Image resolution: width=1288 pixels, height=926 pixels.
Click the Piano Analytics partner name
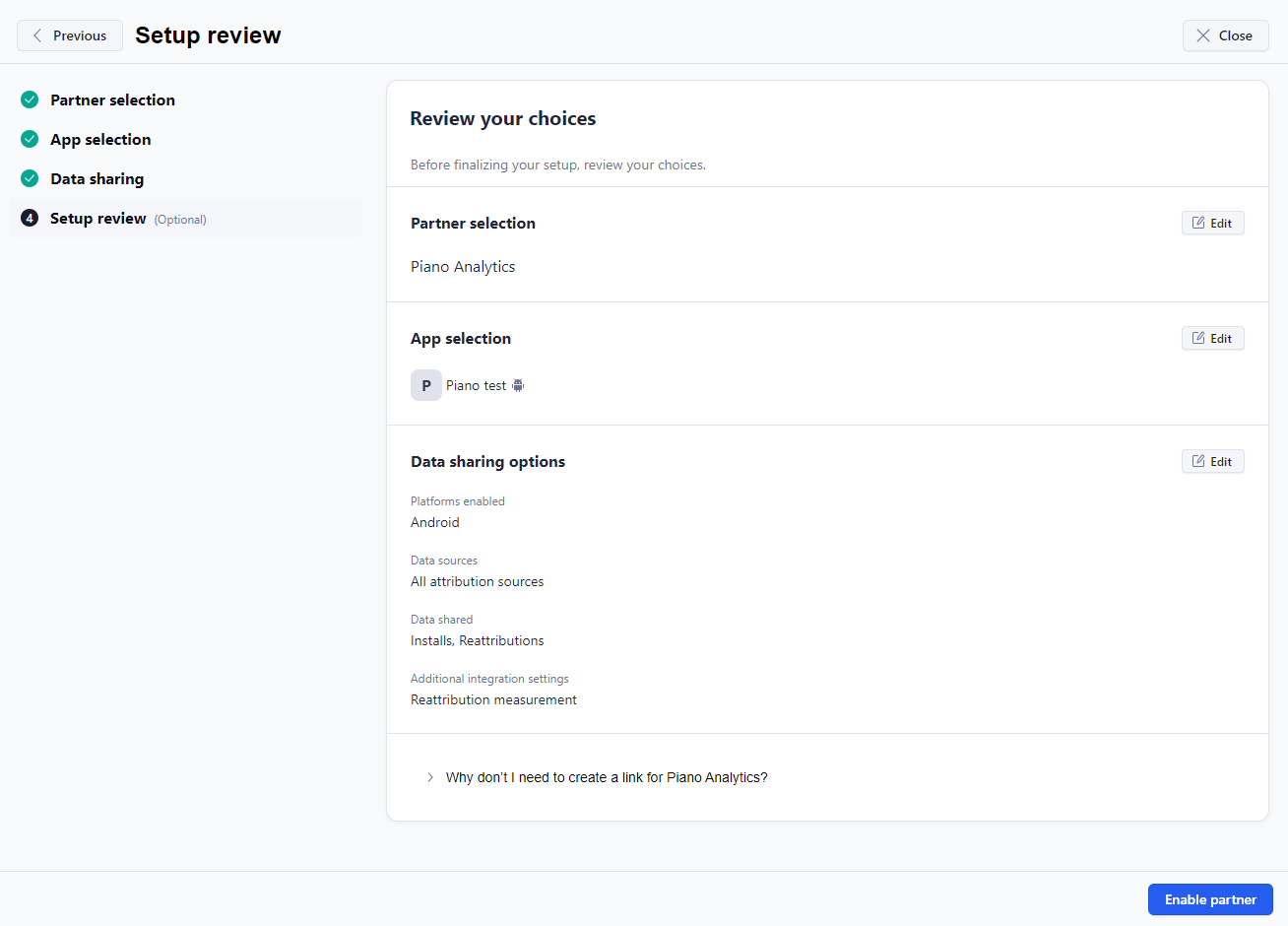(463, 266)
